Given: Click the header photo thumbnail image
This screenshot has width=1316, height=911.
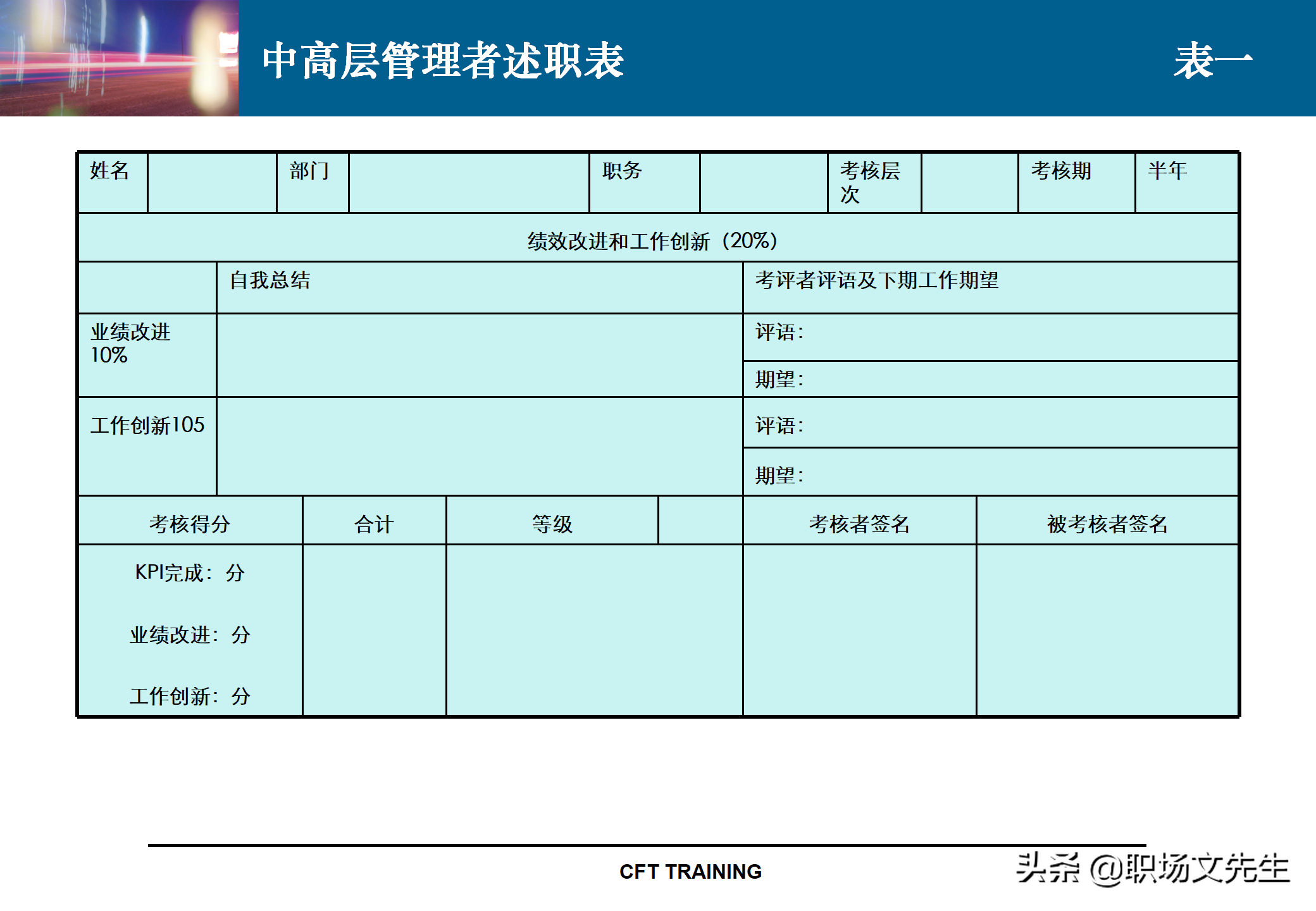Looking at the screenshot, I should point(119,58).
